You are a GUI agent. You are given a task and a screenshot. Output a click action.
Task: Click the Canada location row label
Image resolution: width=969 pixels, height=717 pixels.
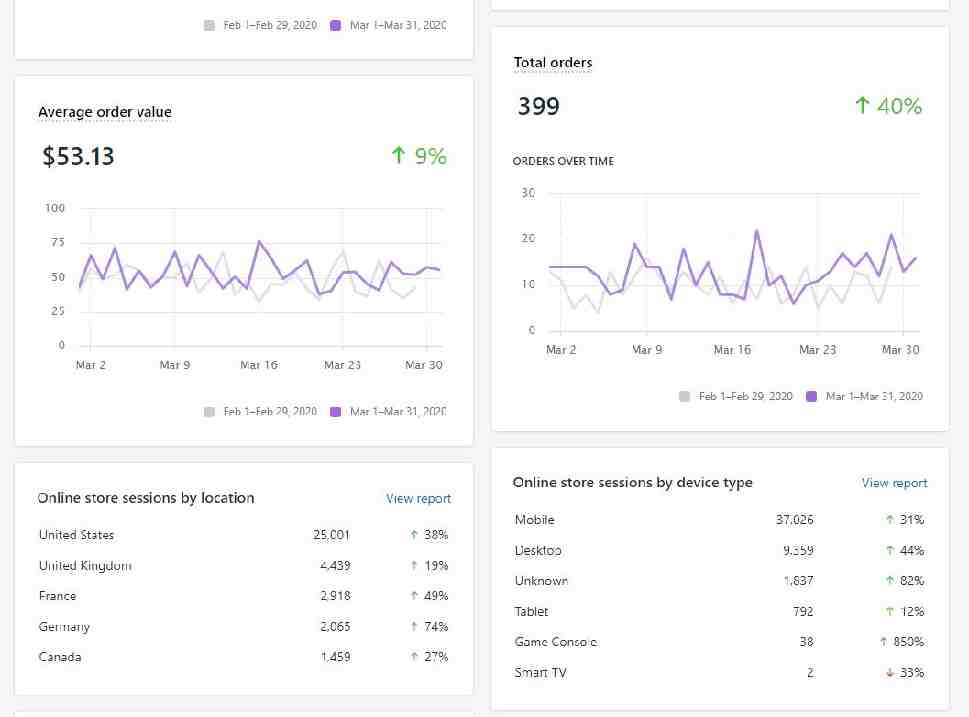60,657
